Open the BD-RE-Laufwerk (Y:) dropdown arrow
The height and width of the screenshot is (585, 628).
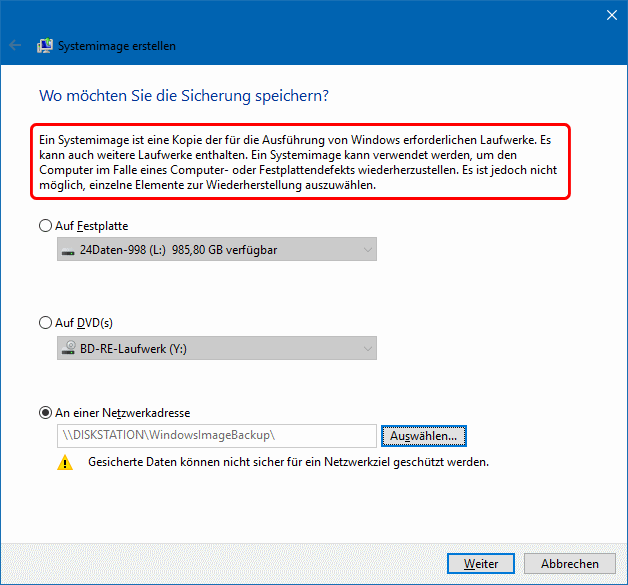[x=367, y=347]
